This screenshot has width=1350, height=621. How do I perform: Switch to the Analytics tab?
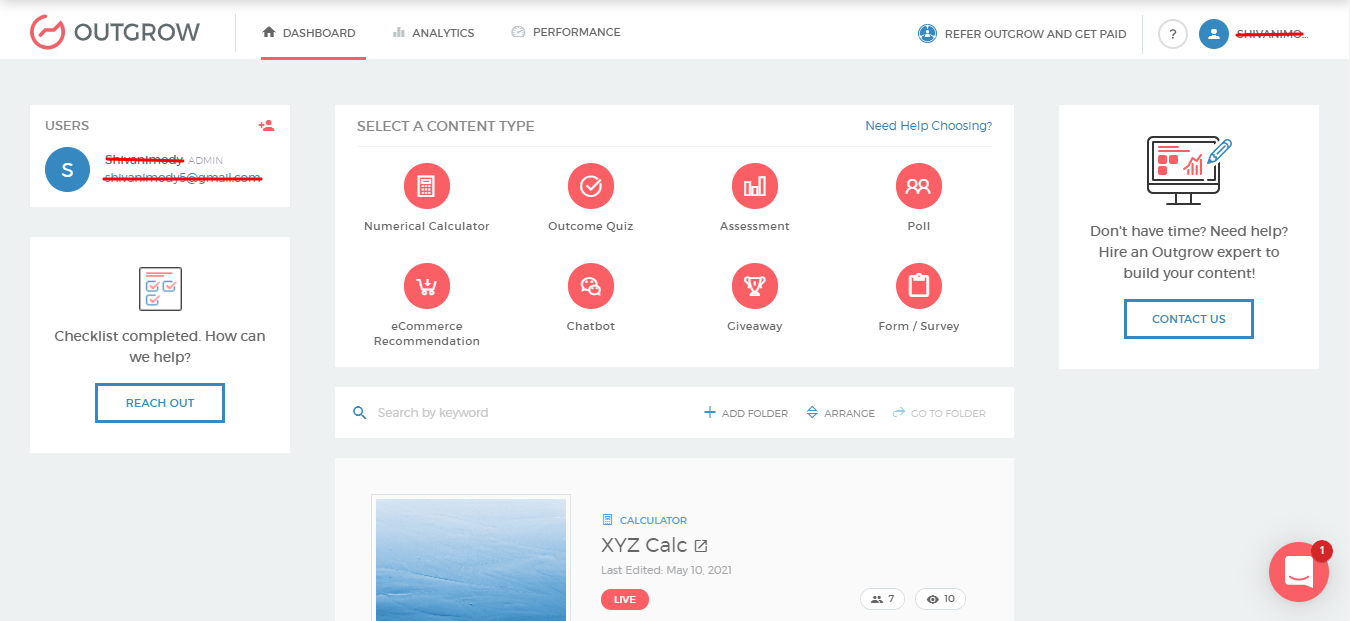tap(434, 33)
